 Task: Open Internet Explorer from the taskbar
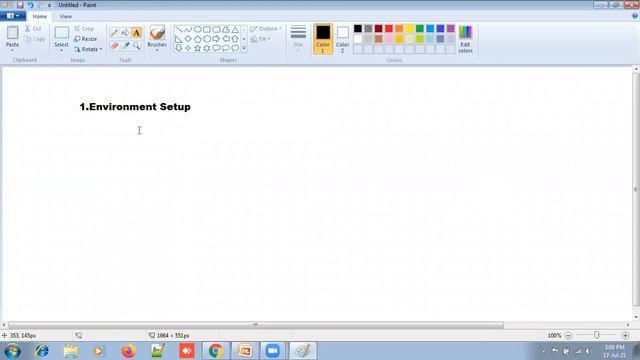click(42, 351)
